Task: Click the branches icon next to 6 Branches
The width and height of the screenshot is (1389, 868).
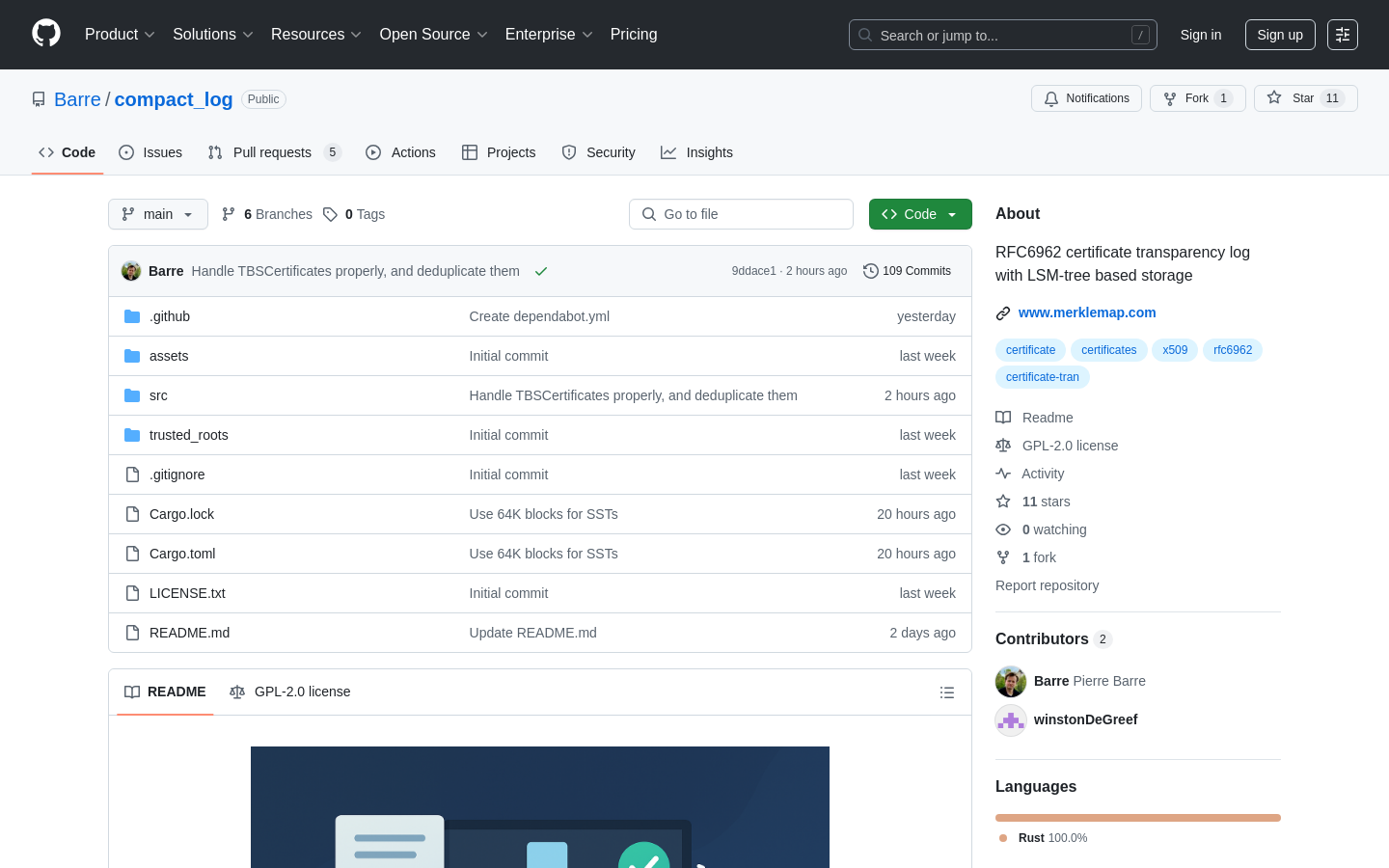Action: pos(229,214)
